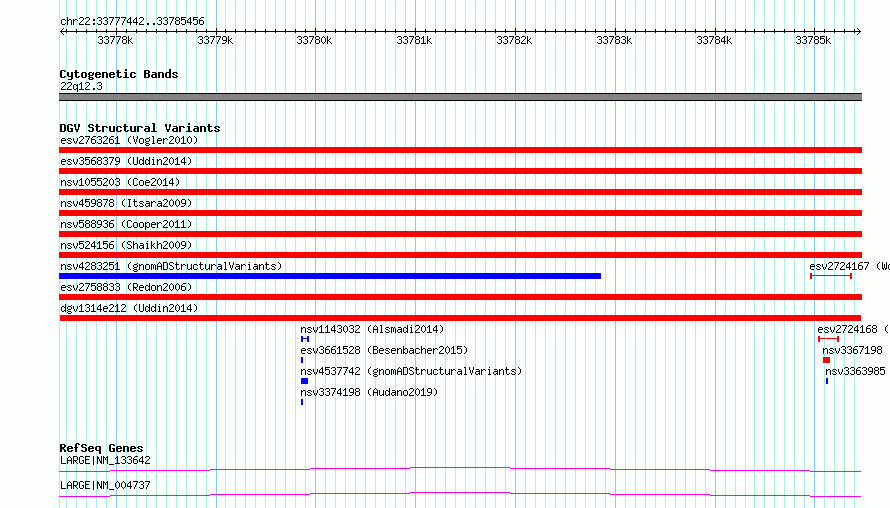Screen dimensions: 890x508
Task: Click the 33781k ruler tick label
Action: [414, 40]
